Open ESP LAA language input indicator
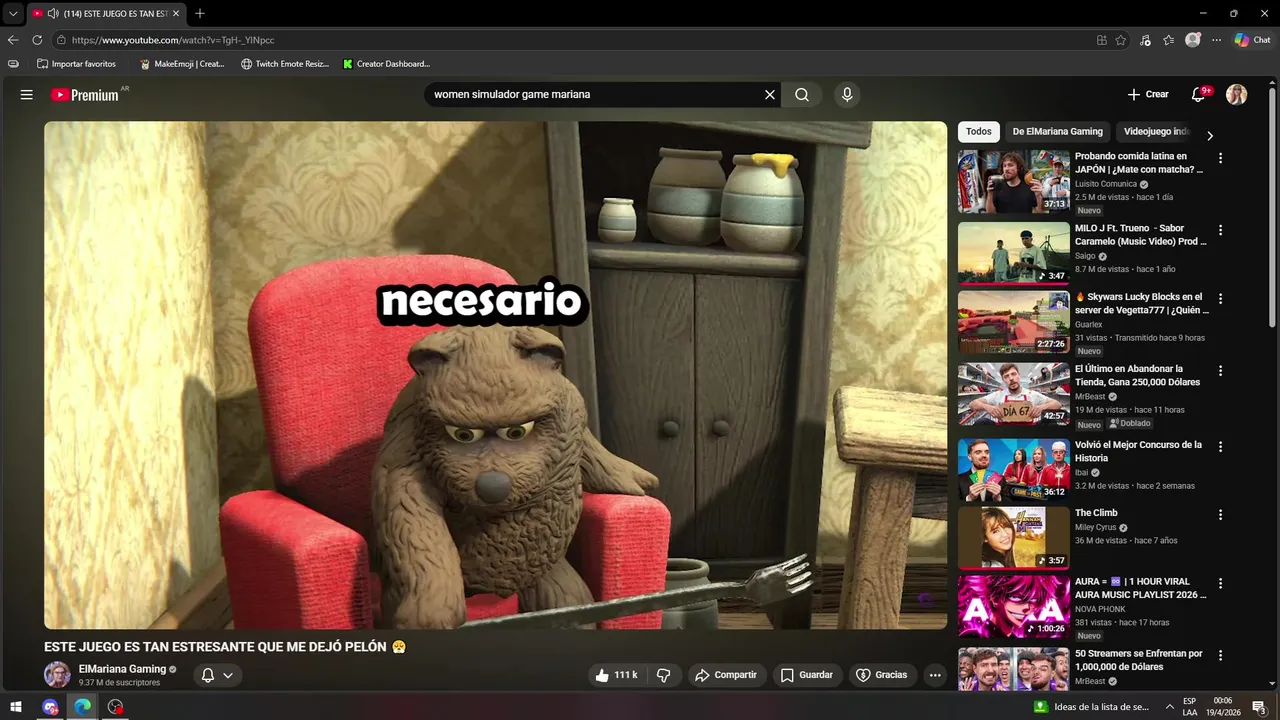Viewport: 1280px width, 720px height. pos(1190,707)
